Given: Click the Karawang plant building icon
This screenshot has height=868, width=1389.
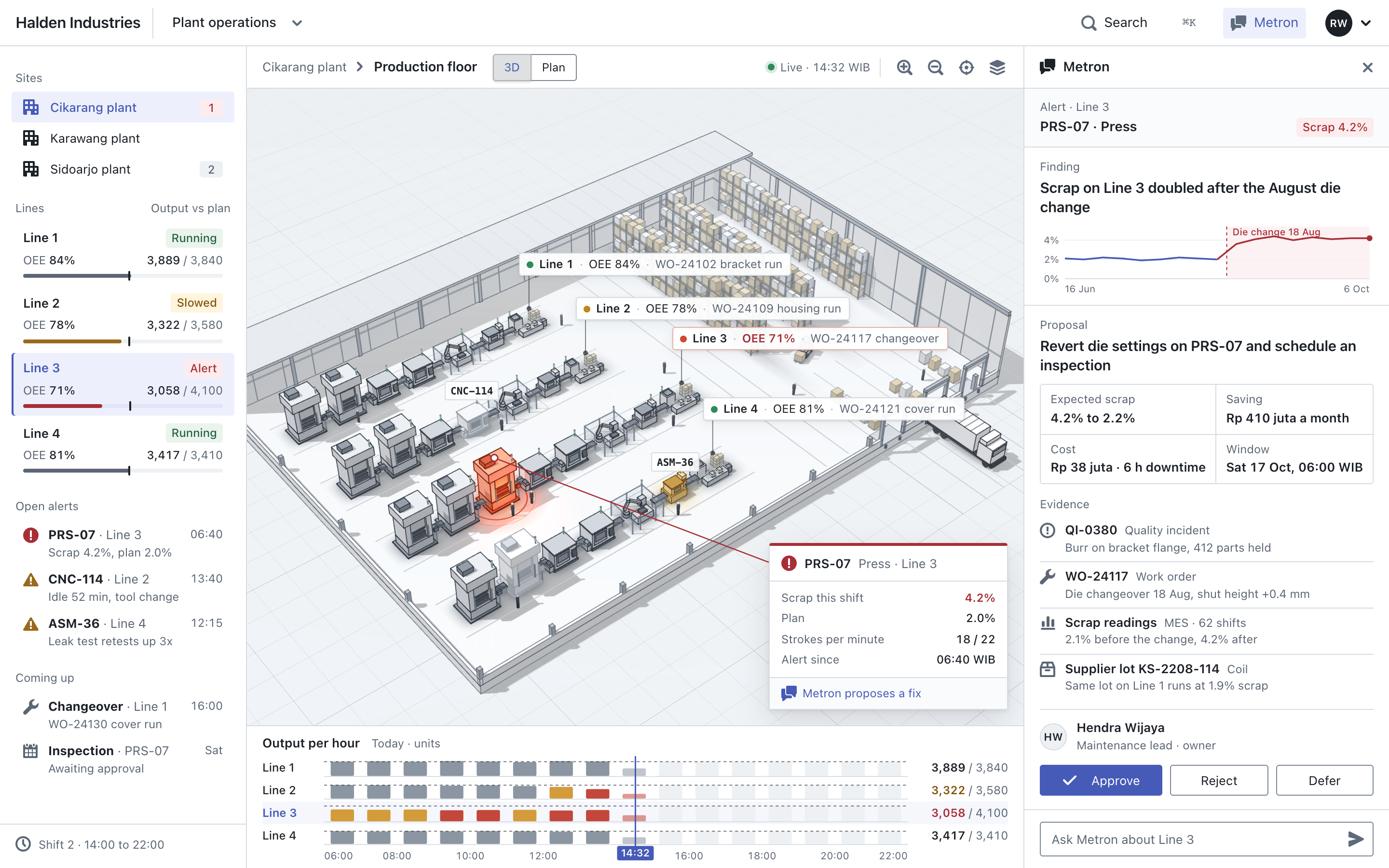Looking at the screenshot, I should click(30, 138).
